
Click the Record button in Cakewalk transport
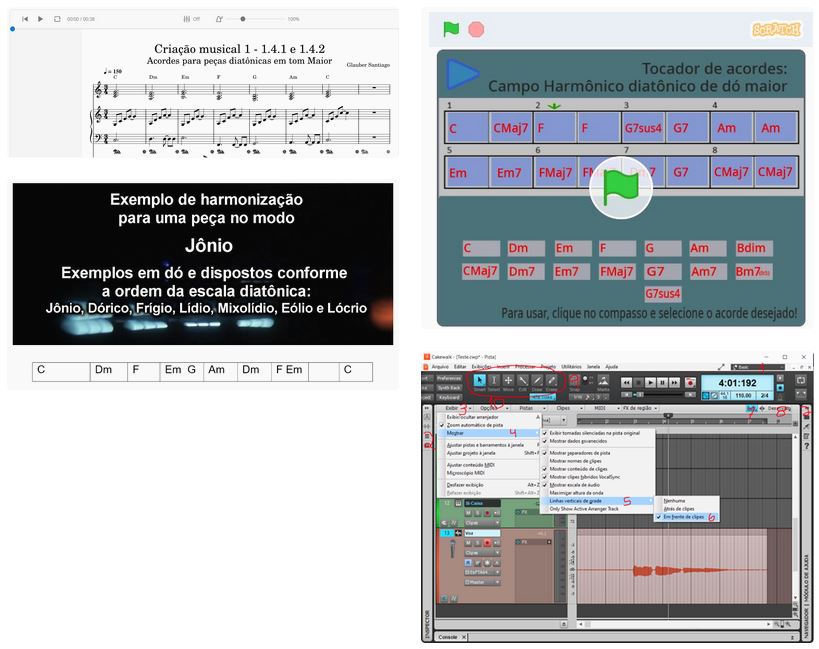point(689,382)
